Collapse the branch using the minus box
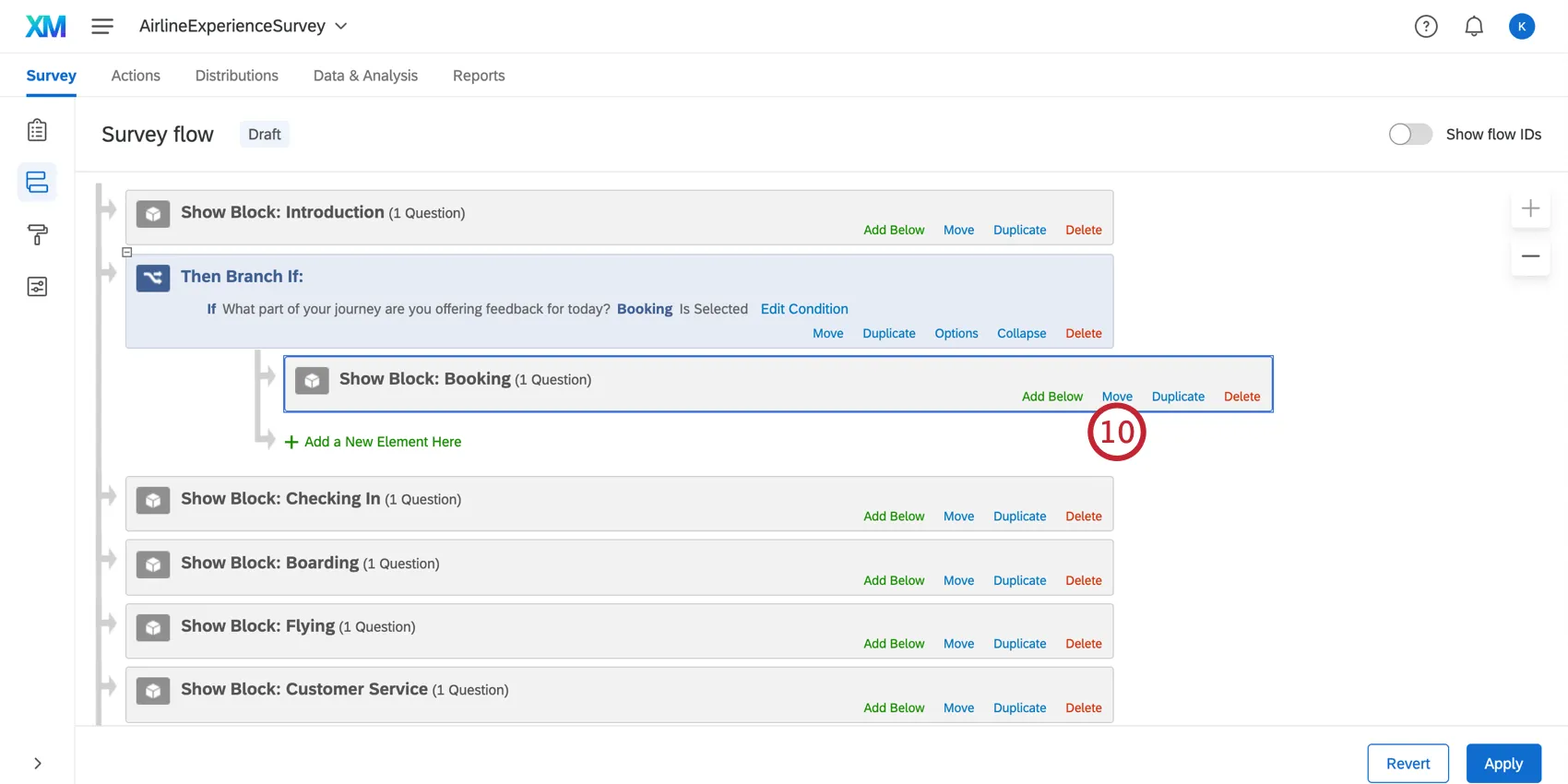Image resolution: width=1568 pixels, height=784 pixels. 127,252
